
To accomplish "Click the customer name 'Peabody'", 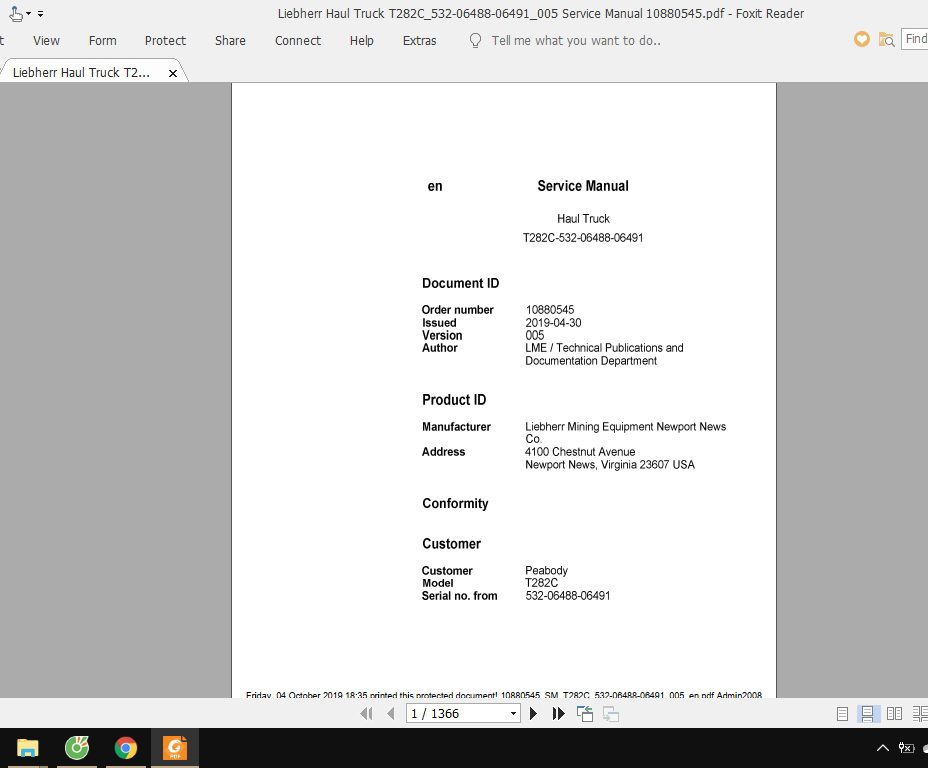I will [546, 570].
